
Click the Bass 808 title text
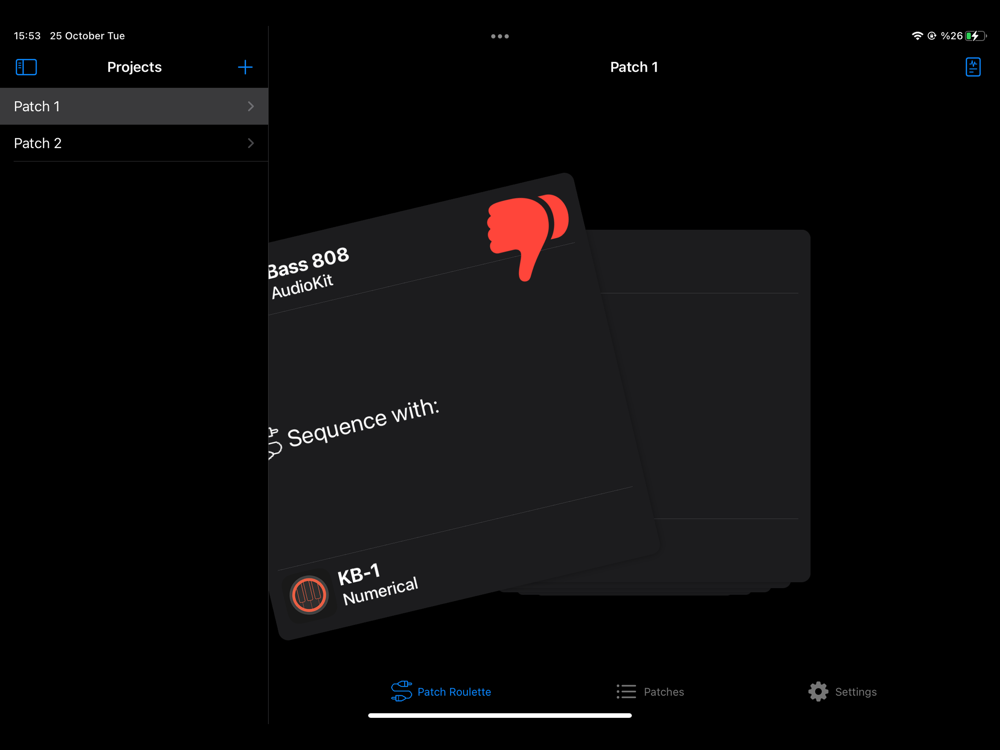(309, 261)
